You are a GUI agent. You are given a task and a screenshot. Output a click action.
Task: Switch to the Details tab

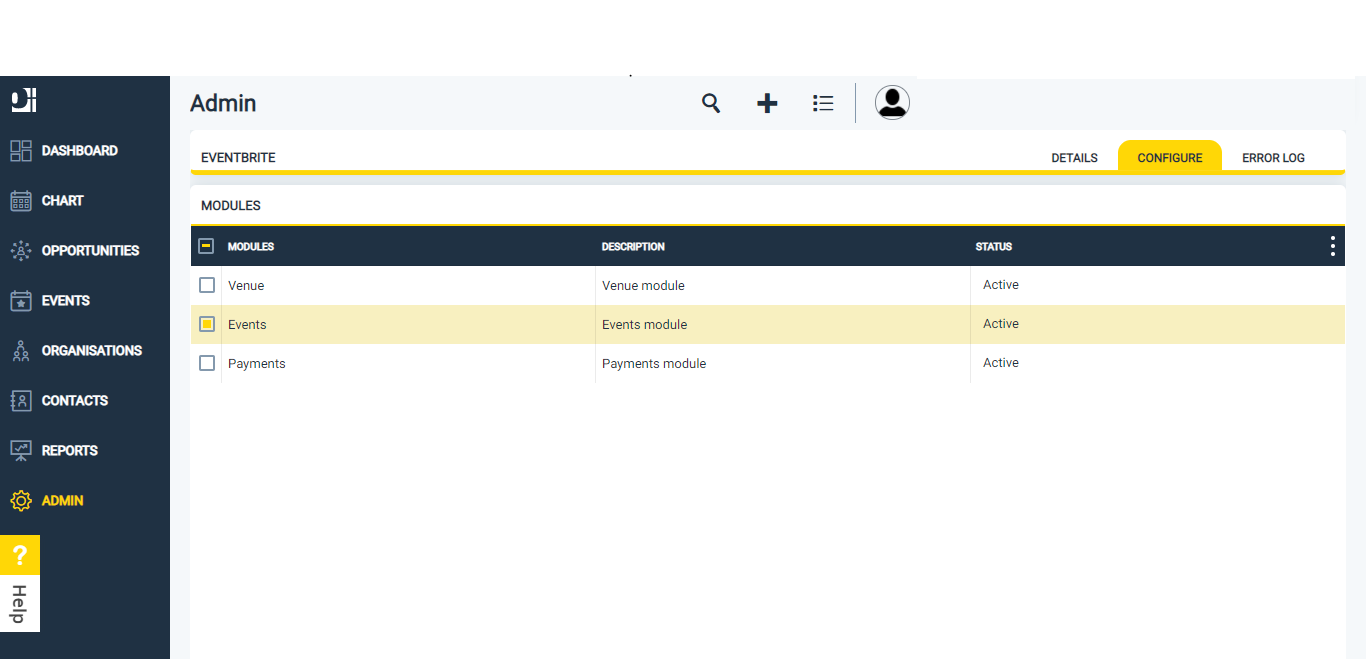tap(1074, 158)
